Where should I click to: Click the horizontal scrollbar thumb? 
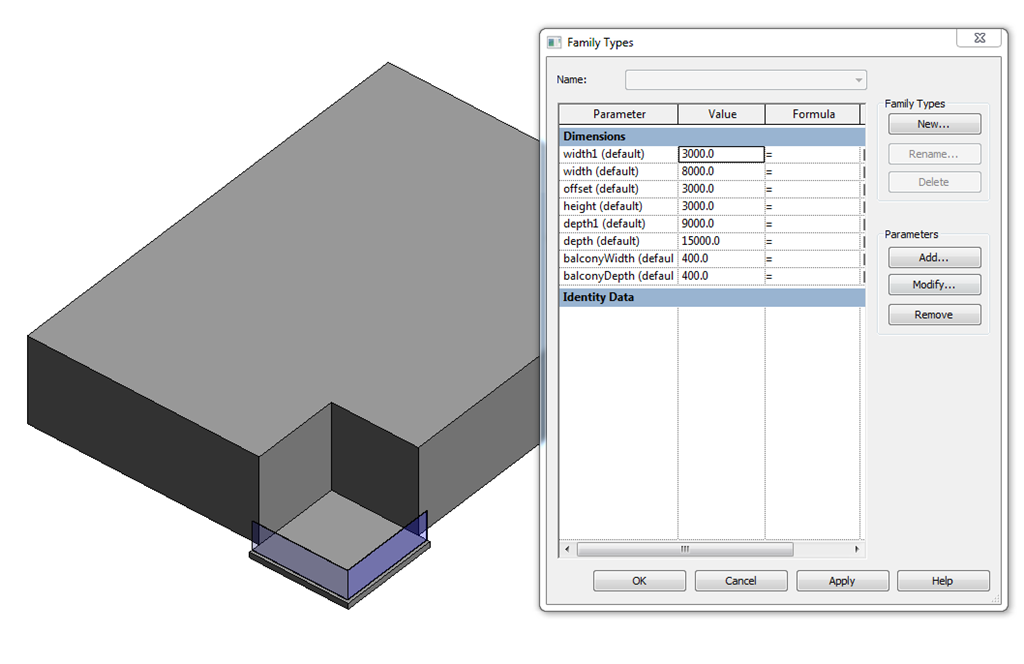coord(684,549)
